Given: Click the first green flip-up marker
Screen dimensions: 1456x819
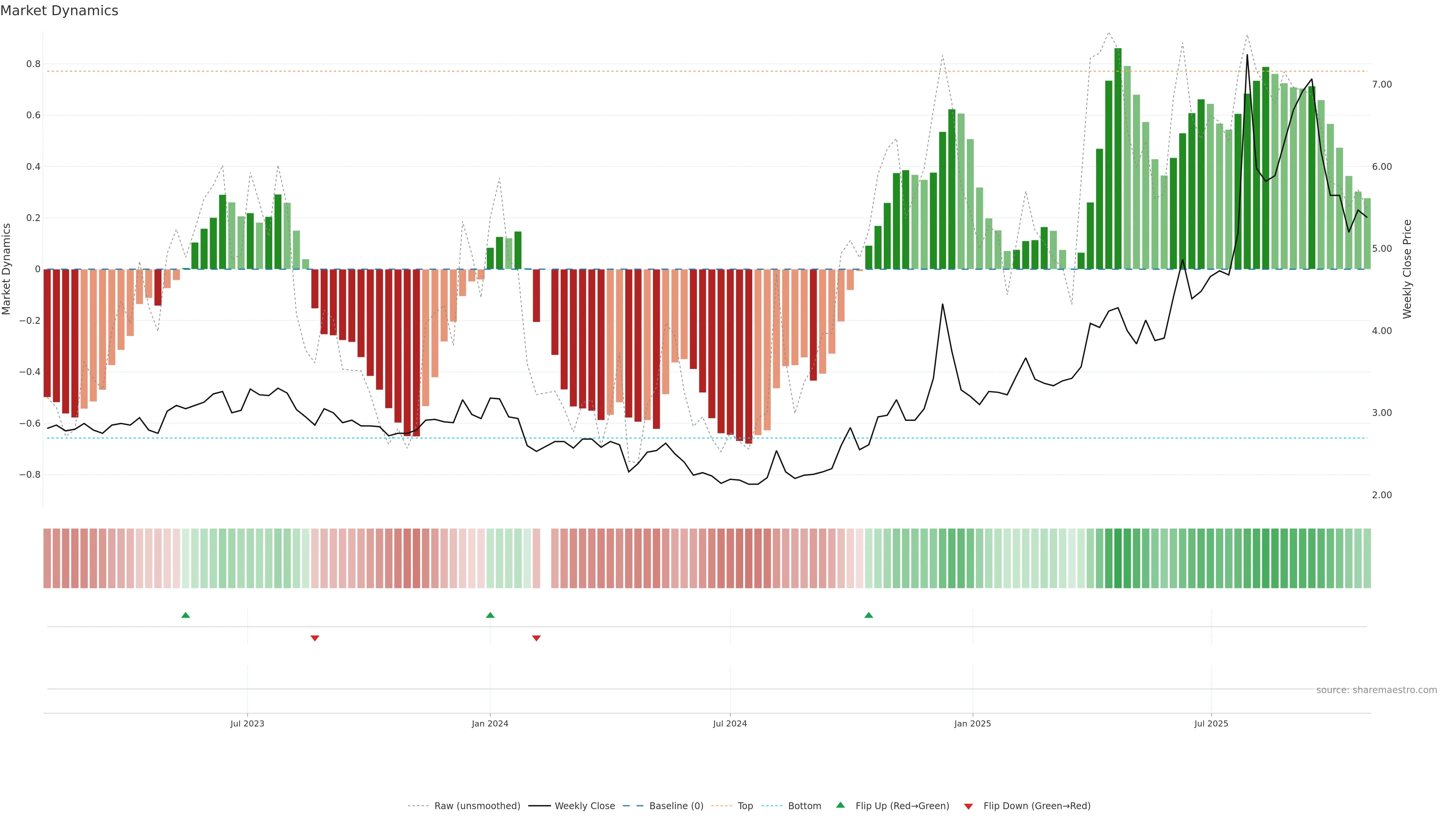Looking at the screenshot, I should [185, 615].
